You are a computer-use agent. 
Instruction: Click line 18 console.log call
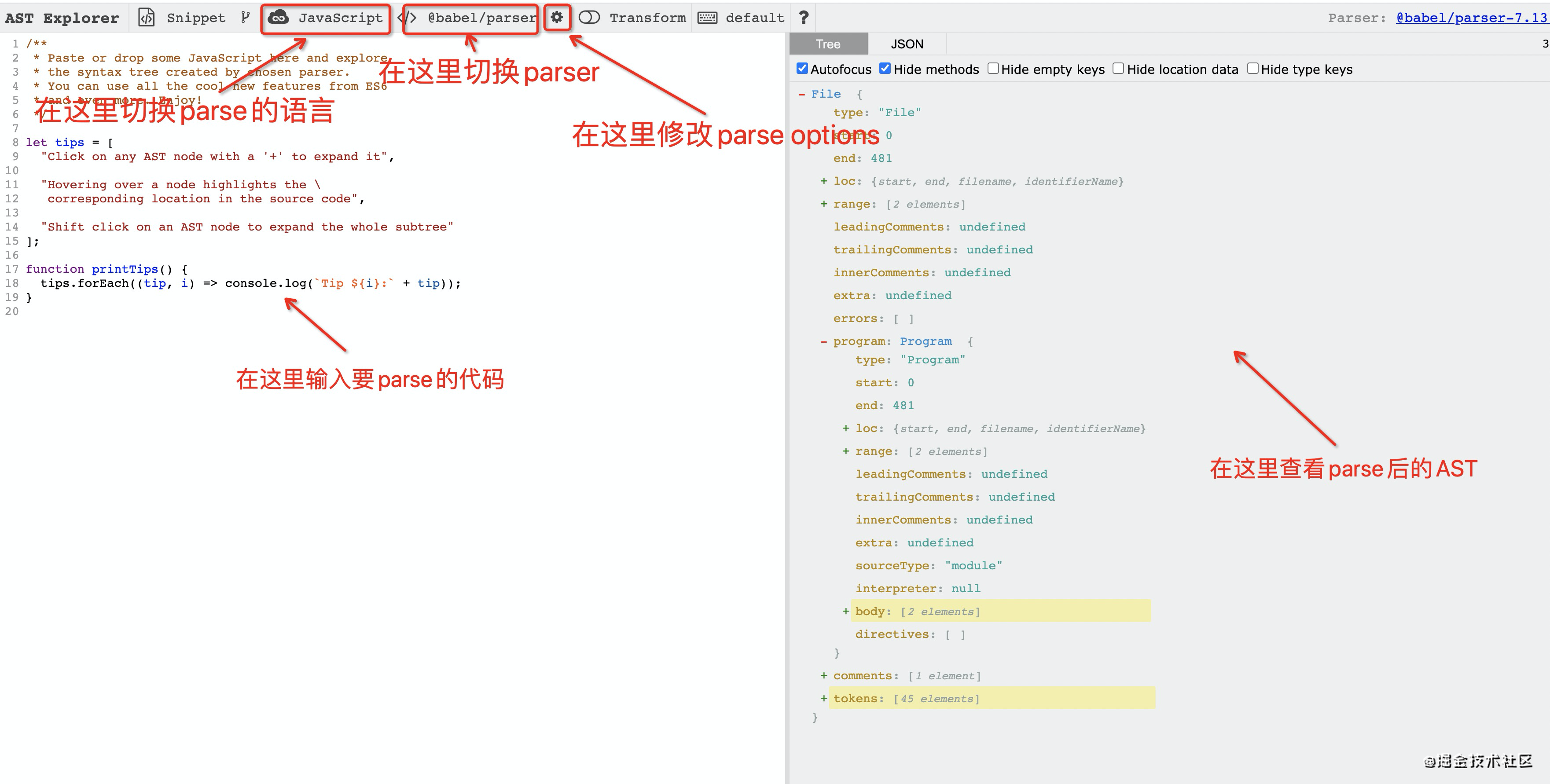point(265,283)
